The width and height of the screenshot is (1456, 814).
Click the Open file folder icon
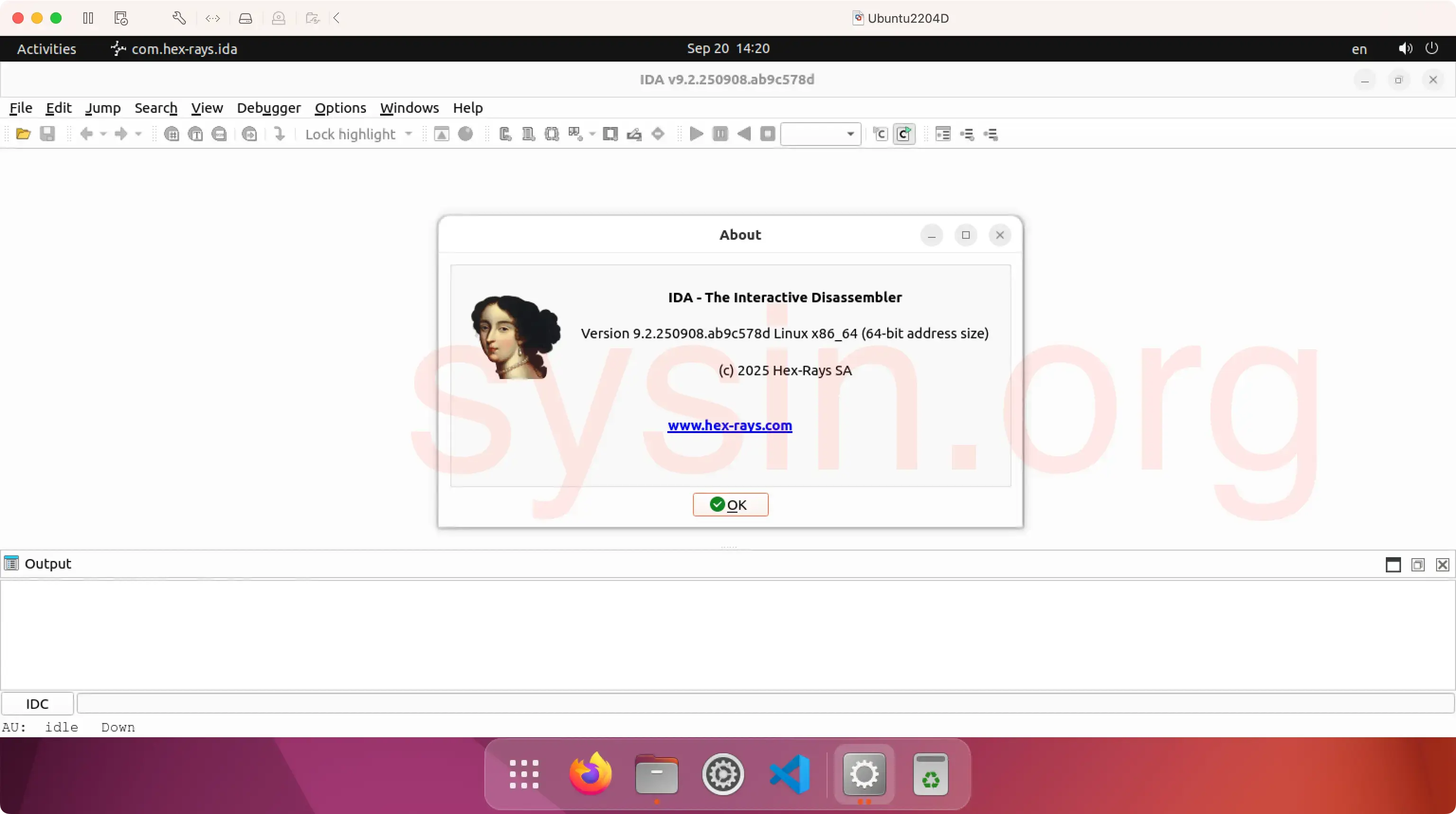[23, 134]
